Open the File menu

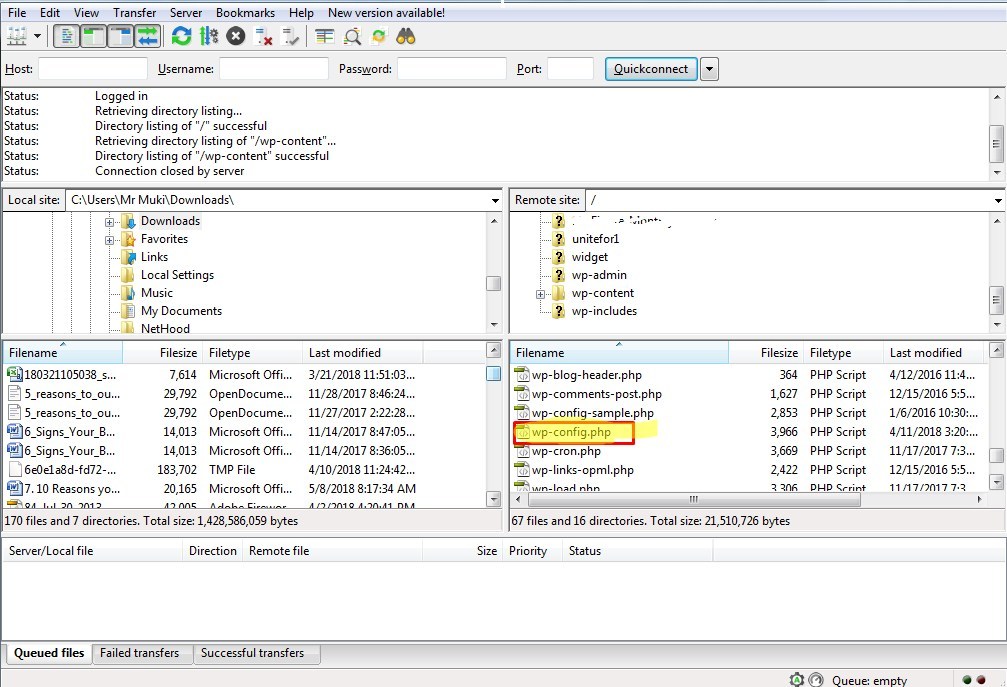[17, 12]
